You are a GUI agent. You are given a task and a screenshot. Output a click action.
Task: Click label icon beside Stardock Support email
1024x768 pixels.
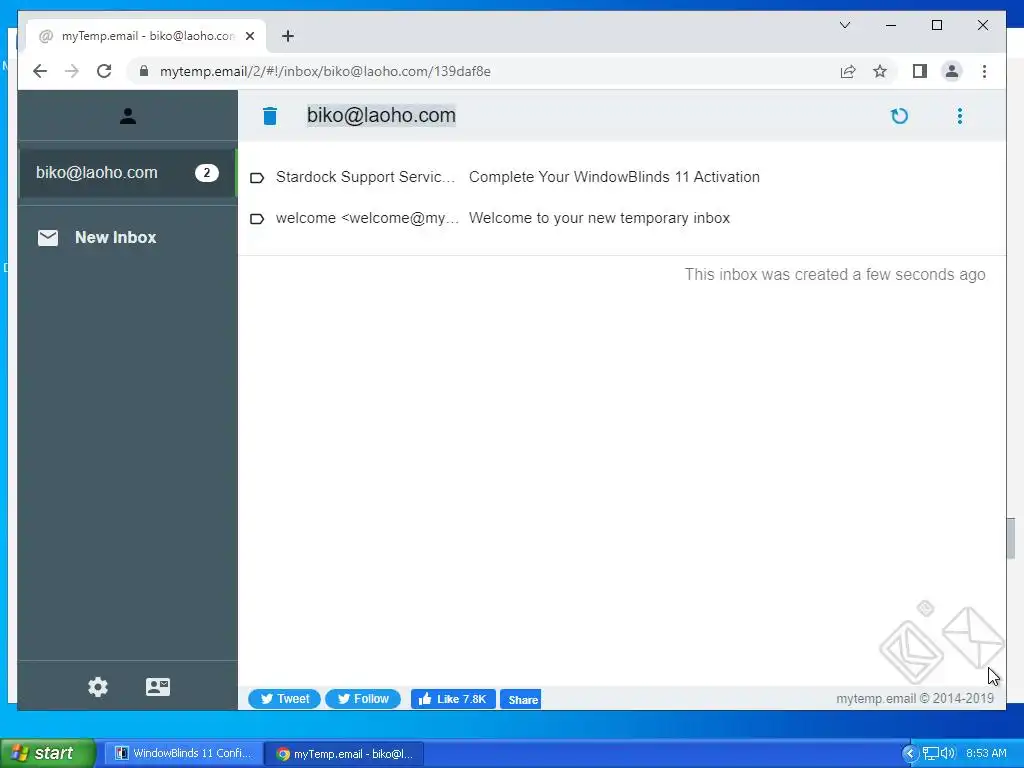[257, 178]
